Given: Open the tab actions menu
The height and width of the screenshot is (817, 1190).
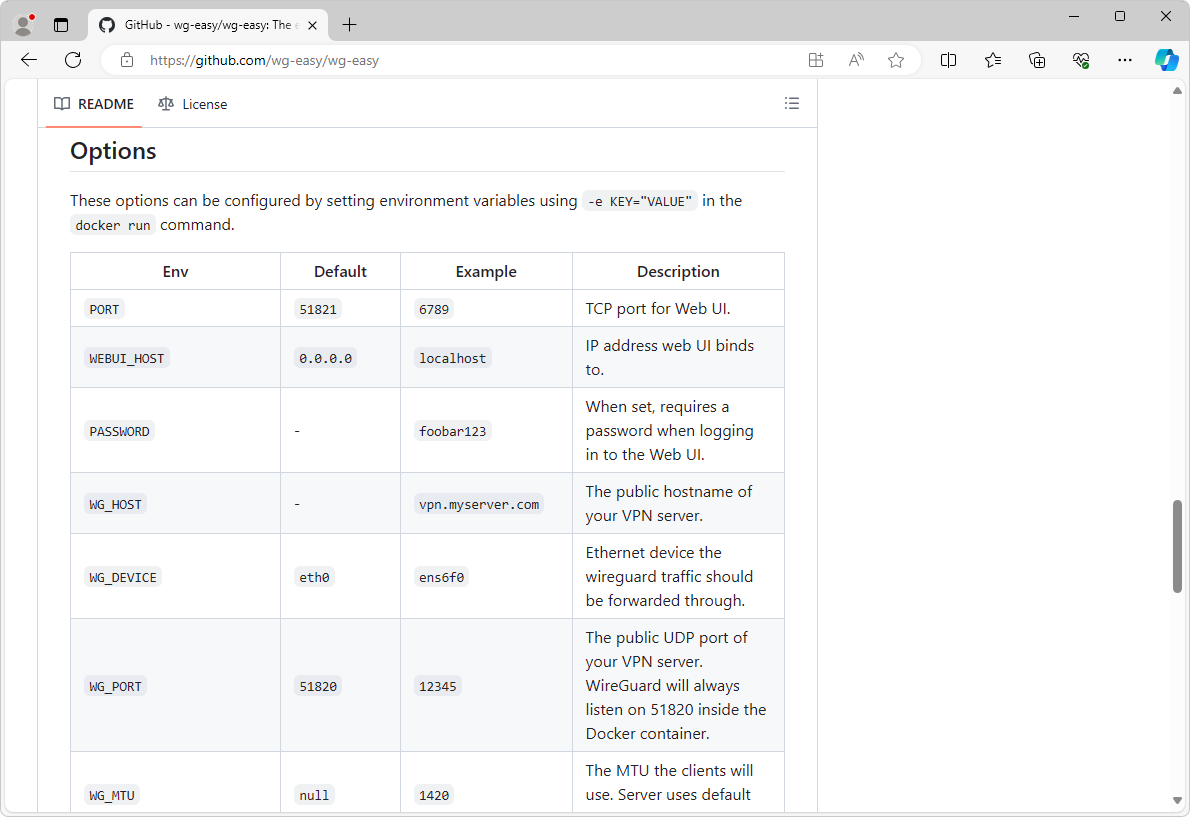Looking at the screenshot, I should pyautogui.click(x=61, y=25).
